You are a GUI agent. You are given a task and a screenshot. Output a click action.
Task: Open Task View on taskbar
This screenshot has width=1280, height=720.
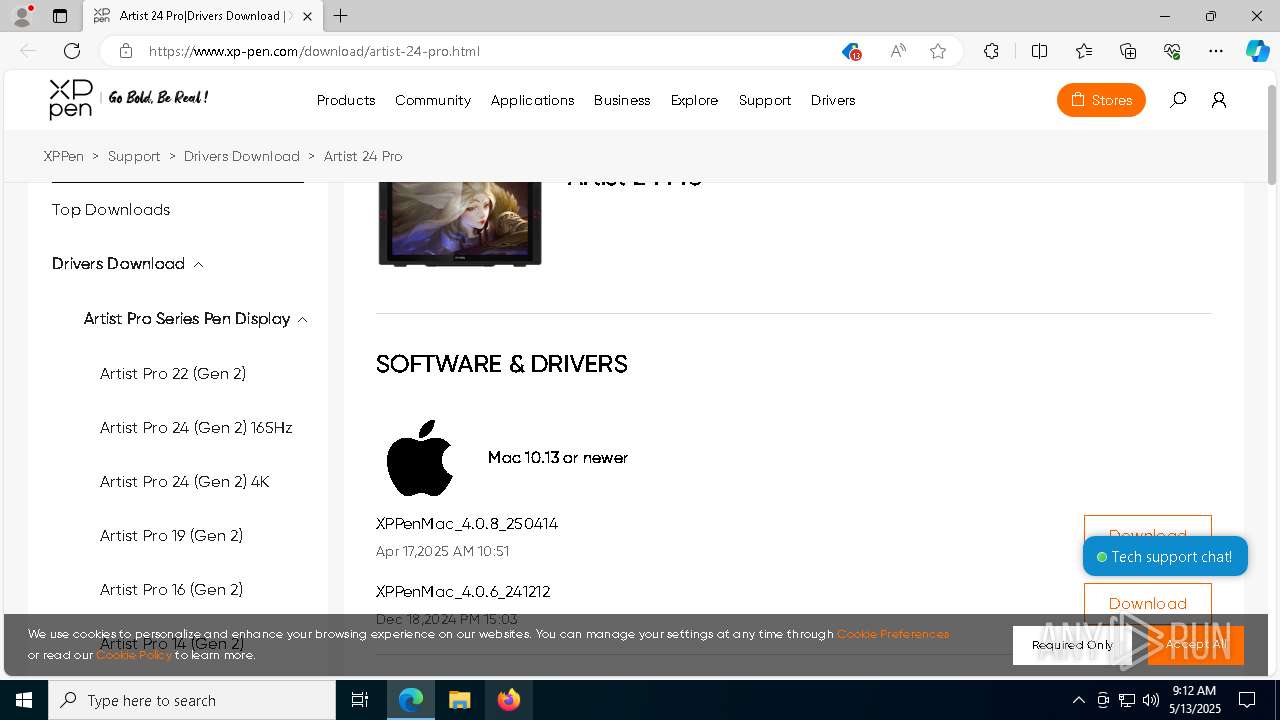(360, 700)
